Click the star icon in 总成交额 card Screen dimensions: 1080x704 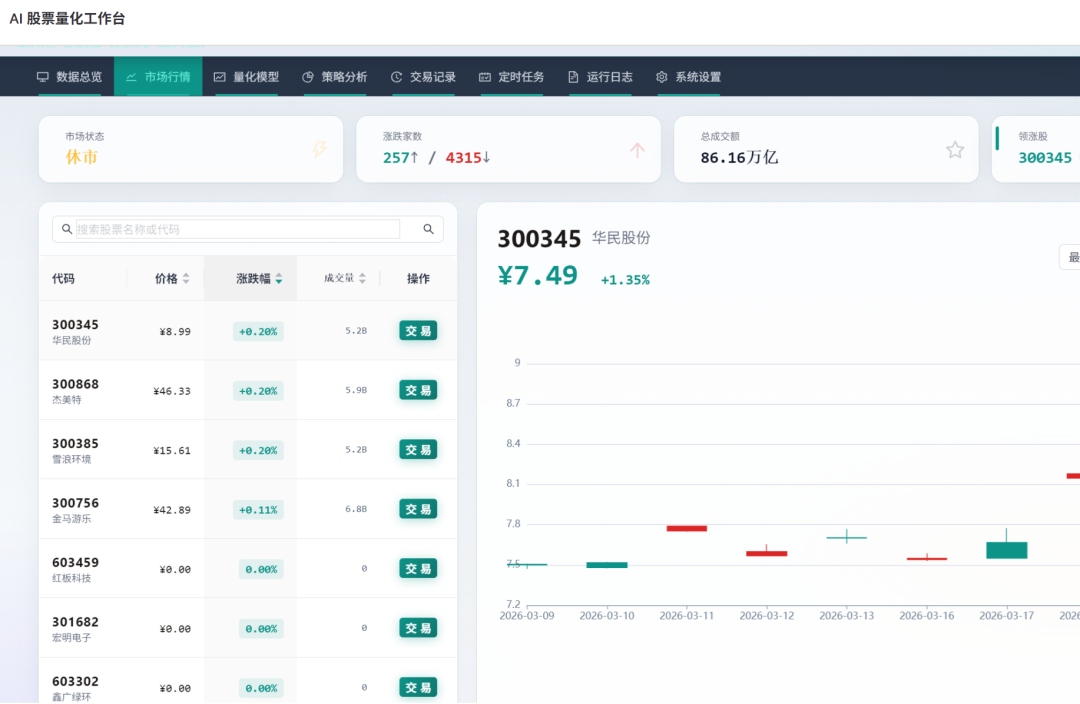tap(955, 149)
